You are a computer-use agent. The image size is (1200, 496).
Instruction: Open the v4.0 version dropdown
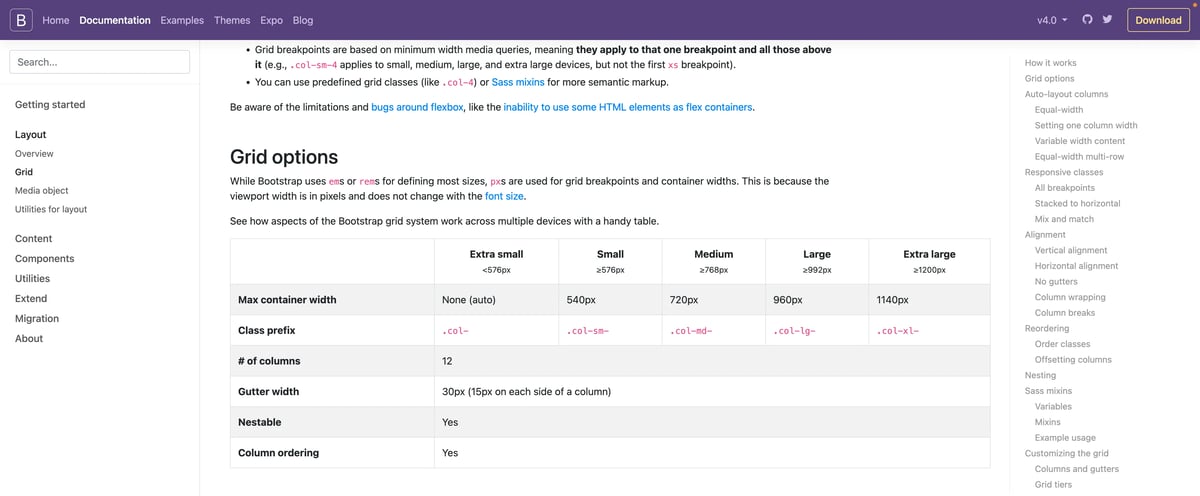1052,20
